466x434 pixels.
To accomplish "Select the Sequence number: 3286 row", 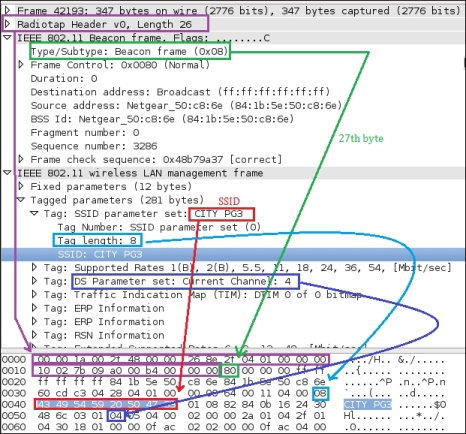I will [x=94, y=146].
